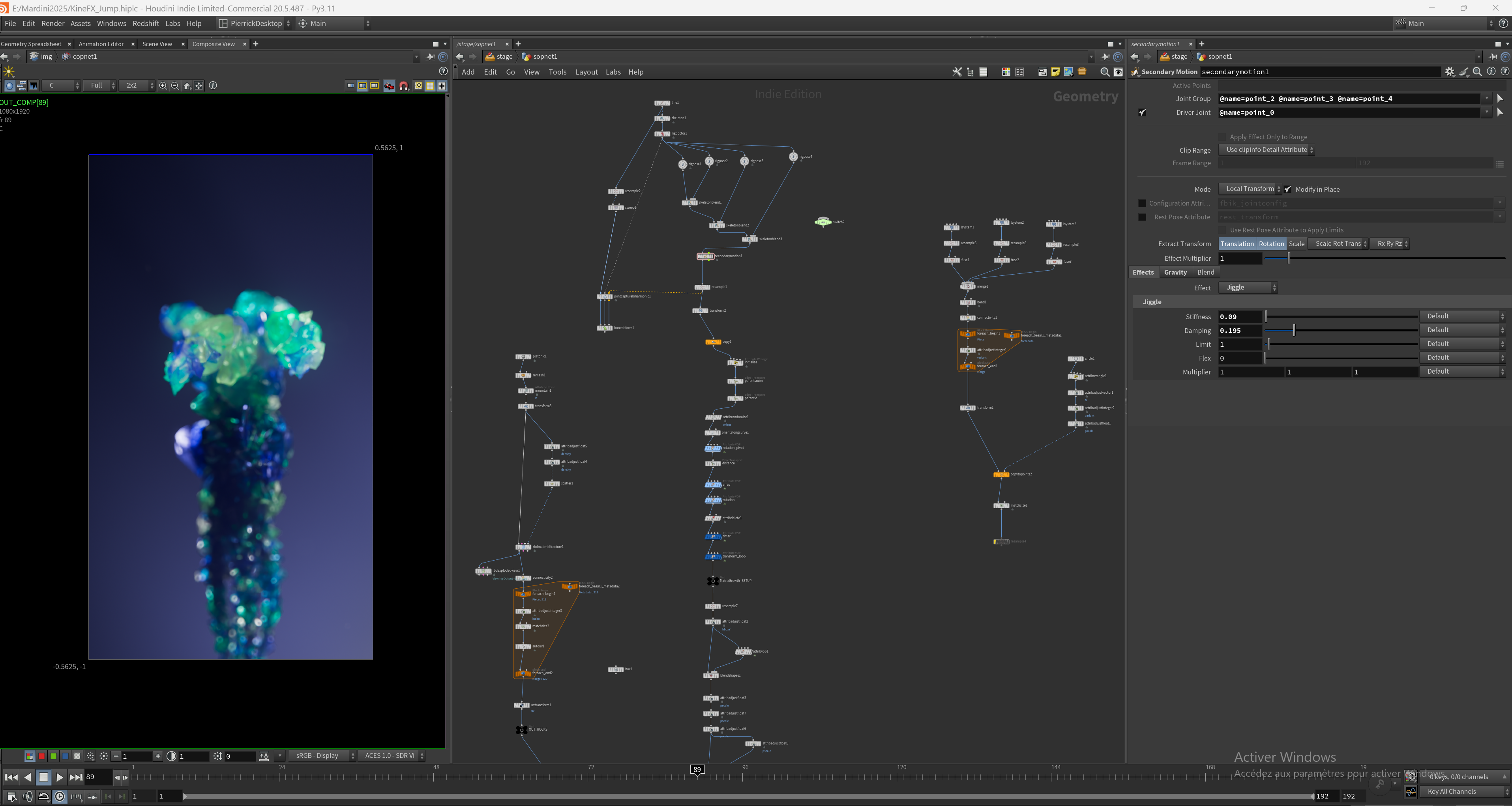Viewport: 1512px width, 806px height.
Task: Click the play forward button
Action: (59, 778)
